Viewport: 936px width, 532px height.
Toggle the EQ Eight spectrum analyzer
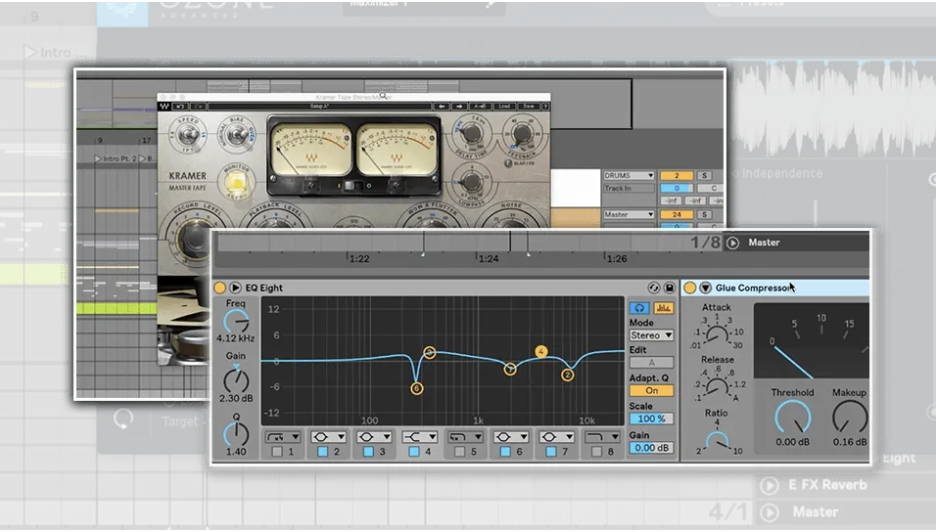[663, 308]
